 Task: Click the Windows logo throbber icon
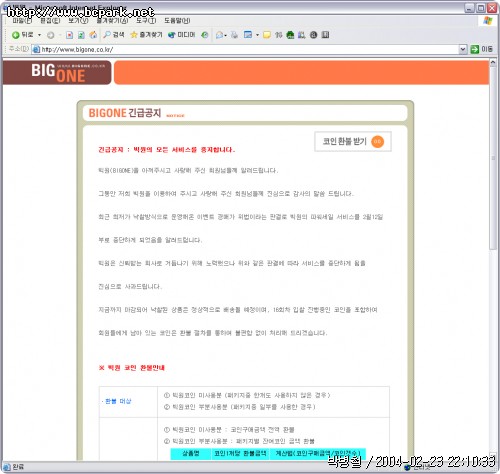coord(488,21)
